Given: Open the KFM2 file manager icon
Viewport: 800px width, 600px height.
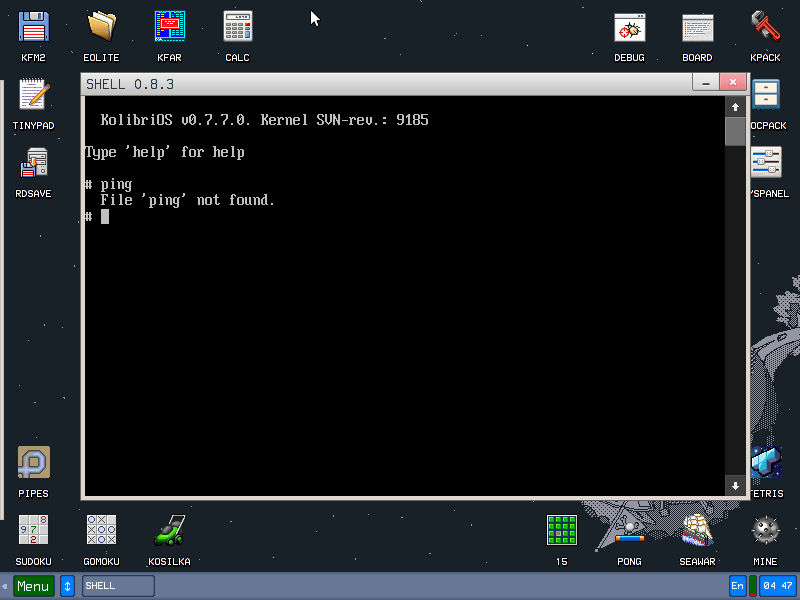Looking at the screenshot, I should pyautogui.click(x=34, y=27).
